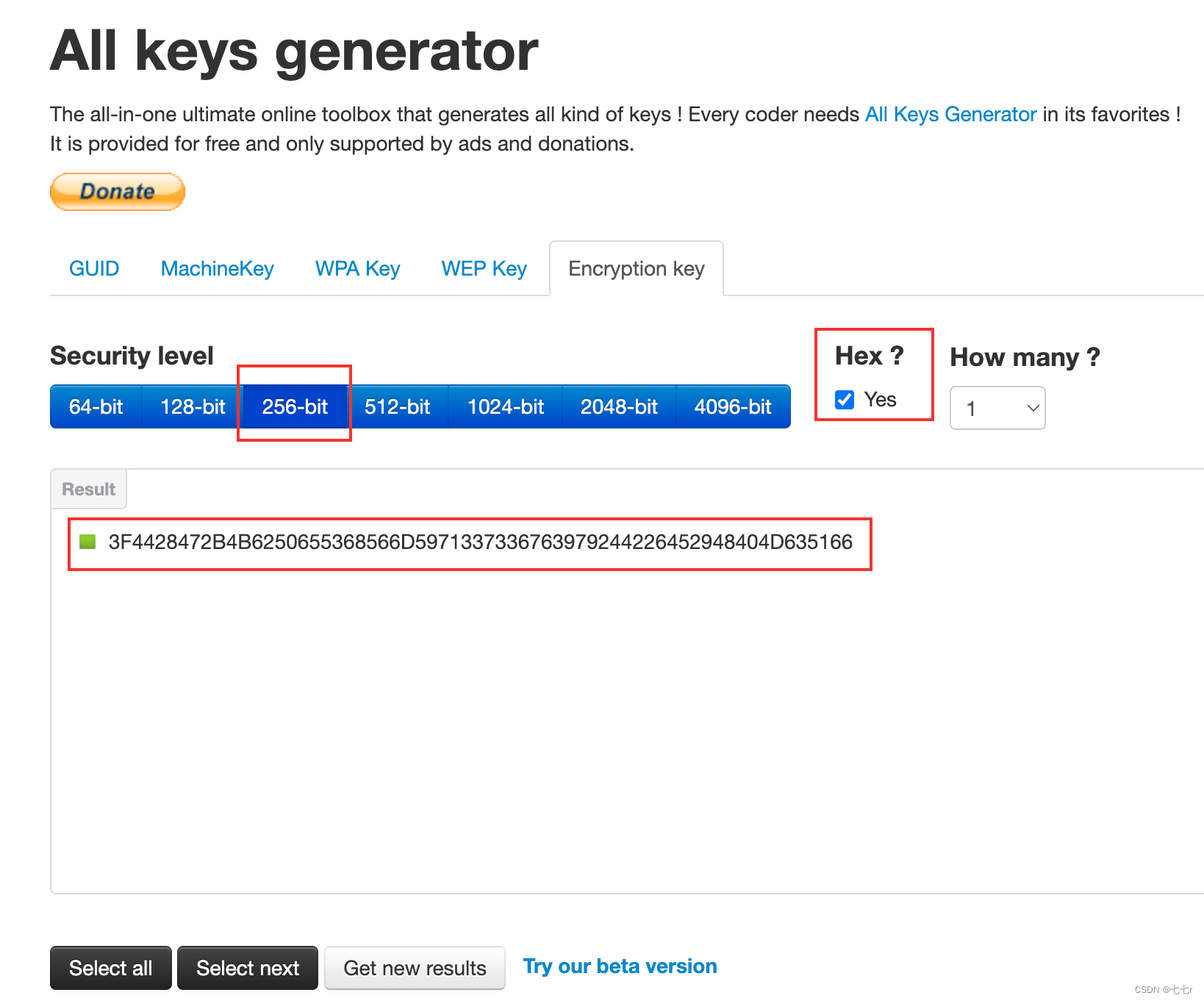
Task: Select the 256-bit security level
Action: (295, 406)
